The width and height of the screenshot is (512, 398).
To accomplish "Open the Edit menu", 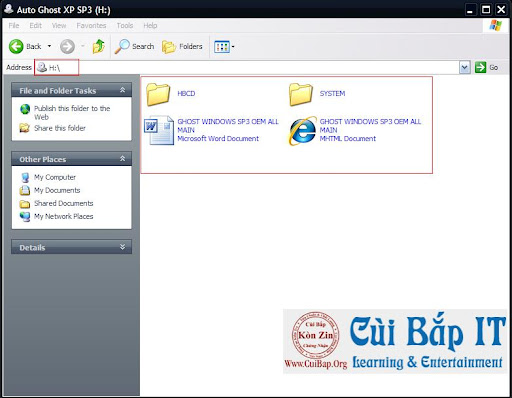I will pos(35,26).
